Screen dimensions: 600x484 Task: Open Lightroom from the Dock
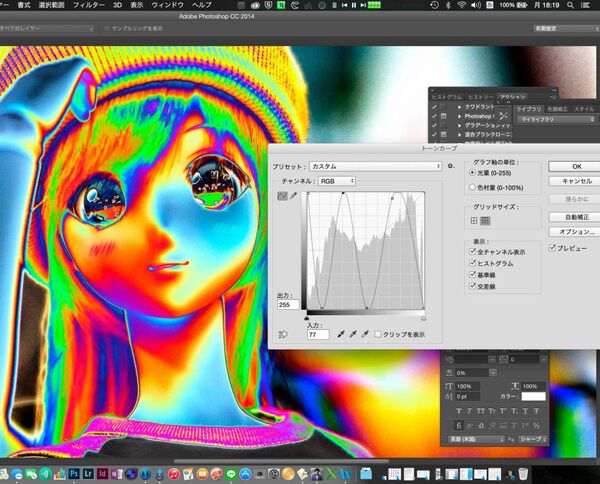point(88,474)
